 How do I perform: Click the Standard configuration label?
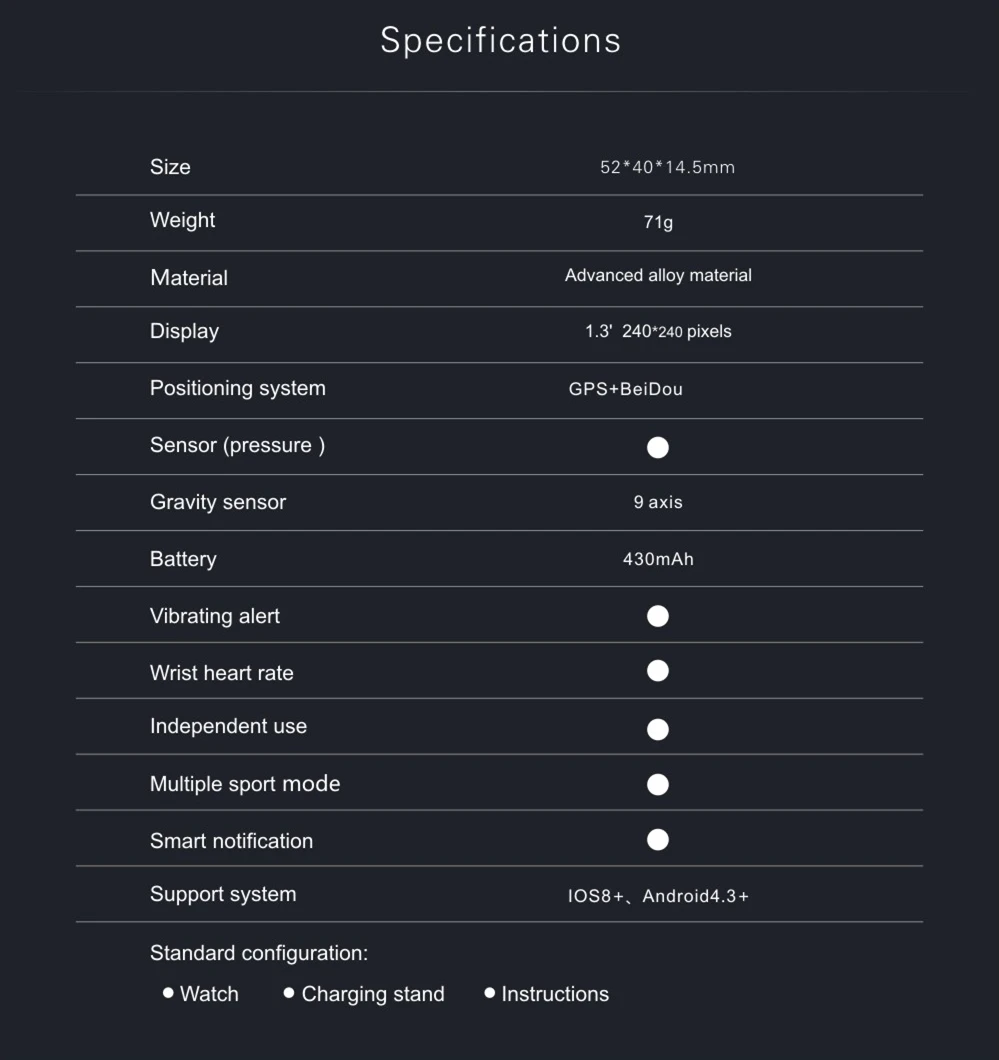tap(259, 953)
